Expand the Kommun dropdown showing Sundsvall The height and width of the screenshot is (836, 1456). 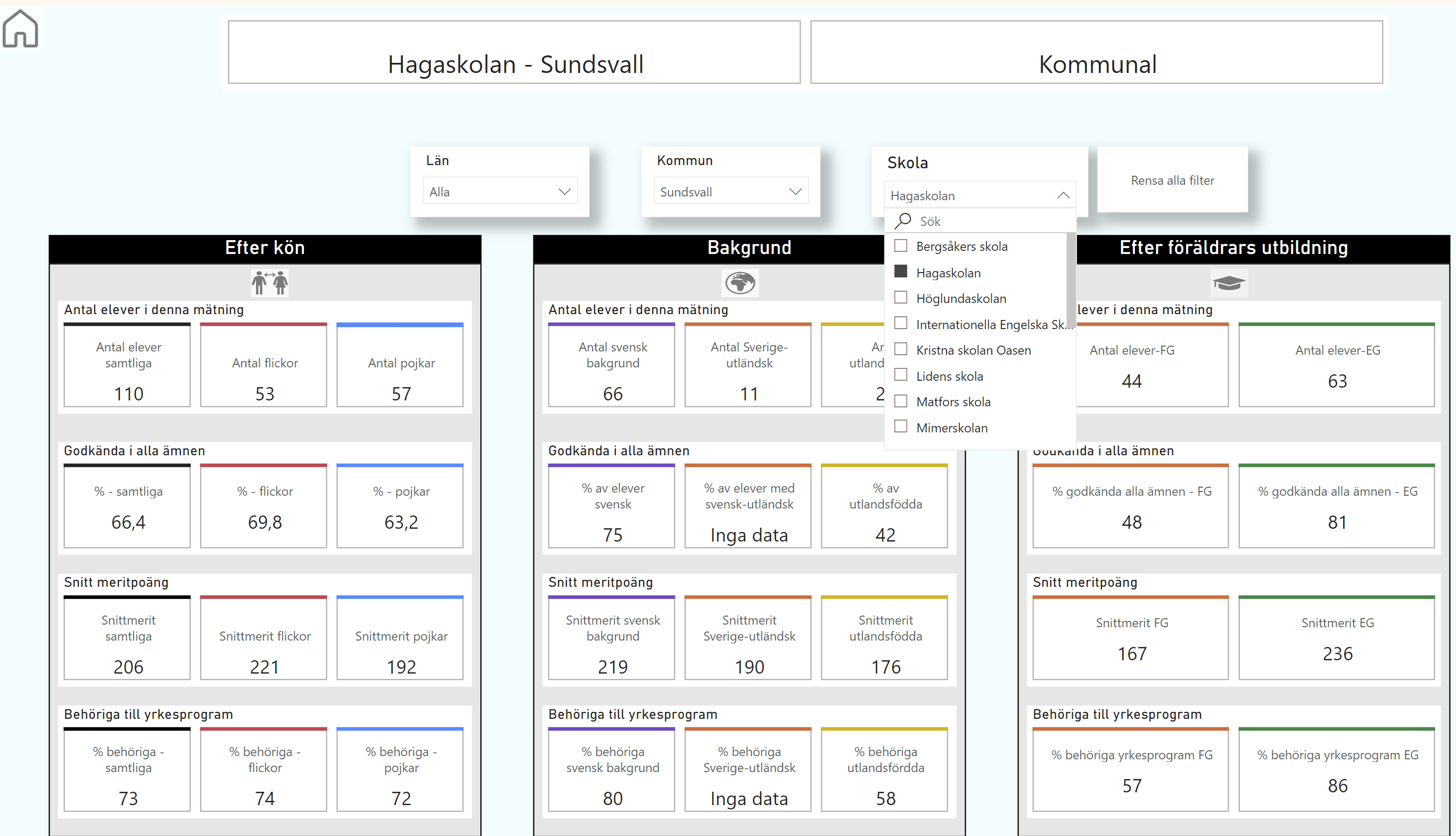(x=730, y=191)
